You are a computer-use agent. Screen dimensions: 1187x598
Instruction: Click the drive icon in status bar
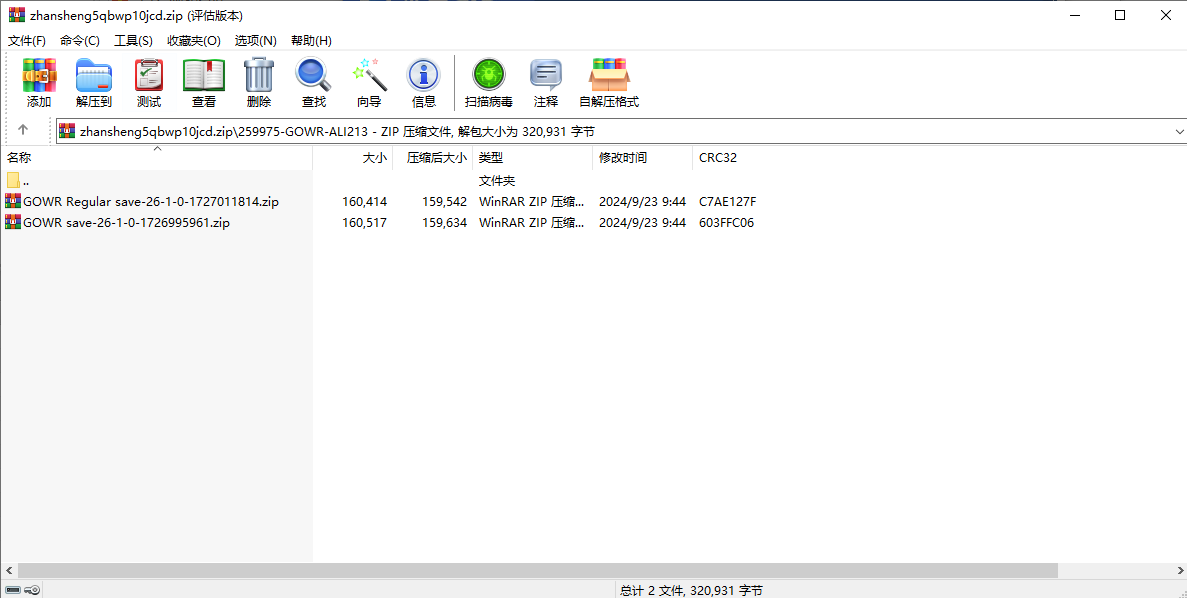(13, 590)
